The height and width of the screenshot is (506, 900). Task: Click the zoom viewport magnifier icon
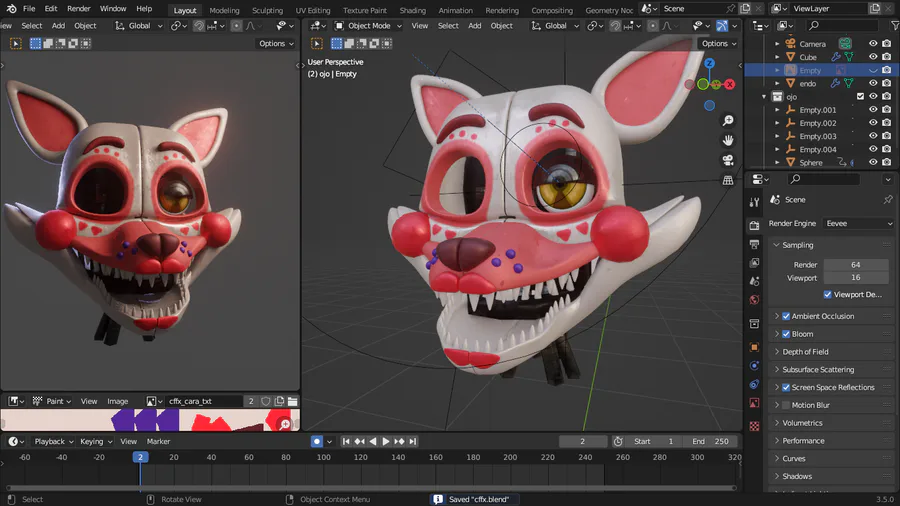pyautogui.click(x=728, y=120)
